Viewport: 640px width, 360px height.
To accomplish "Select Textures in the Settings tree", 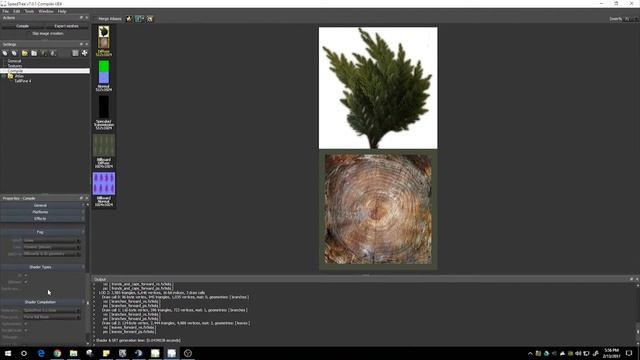I will tap(15, 66).
